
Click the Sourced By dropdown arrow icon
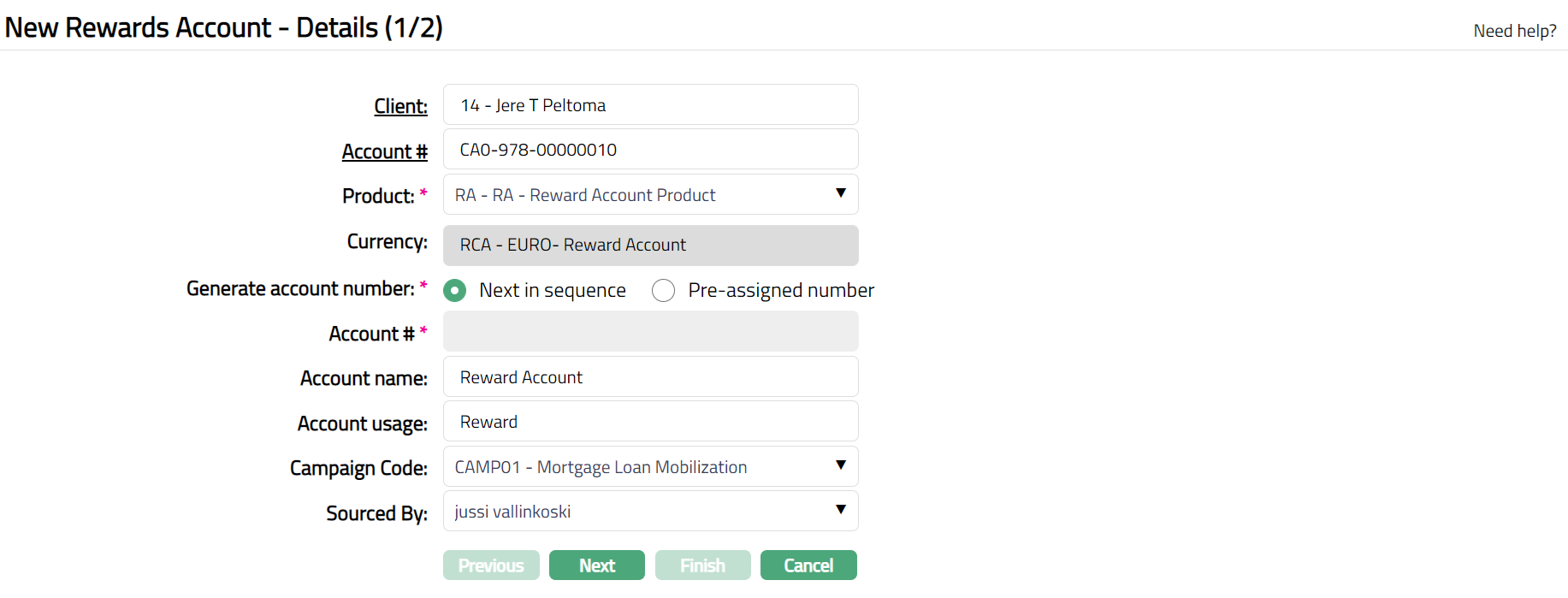841,510
